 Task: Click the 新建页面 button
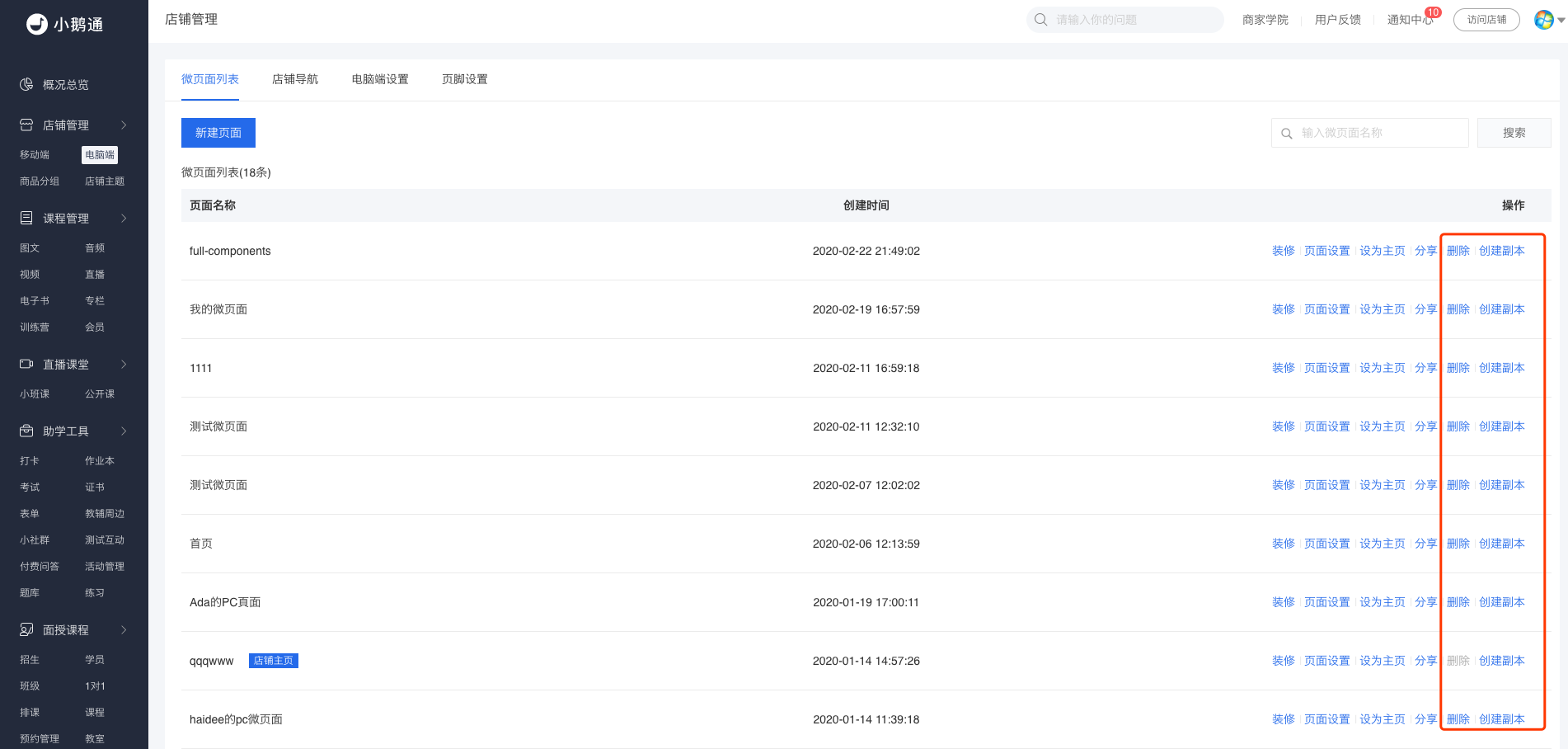[x=218, y=133]
